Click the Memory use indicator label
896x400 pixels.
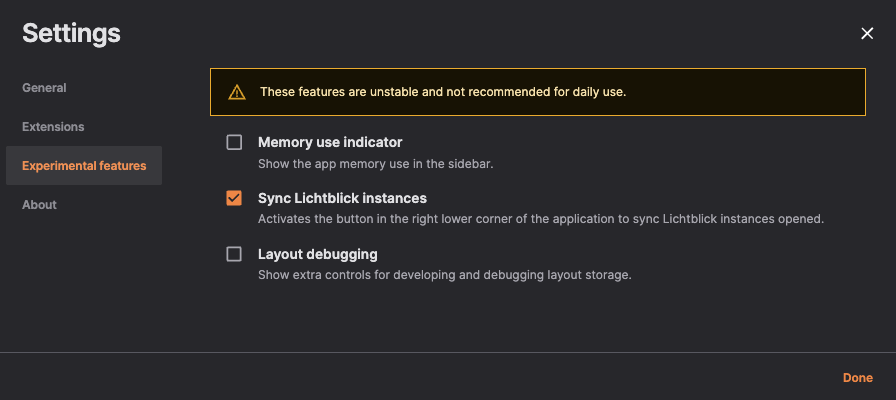[330, 142]
